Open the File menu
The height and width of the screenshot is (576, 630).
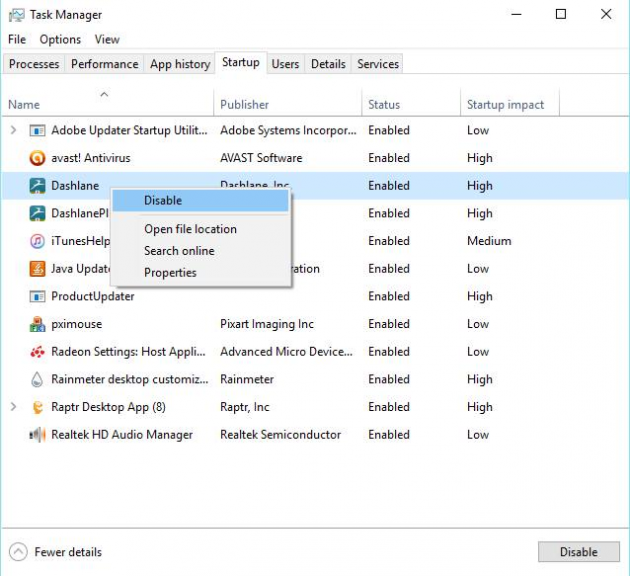coord(17,39)
